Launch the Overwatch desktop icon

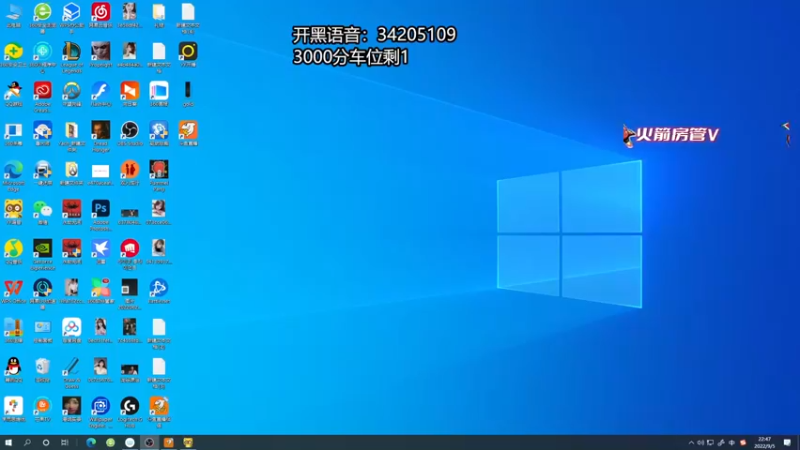coord(71,91)
